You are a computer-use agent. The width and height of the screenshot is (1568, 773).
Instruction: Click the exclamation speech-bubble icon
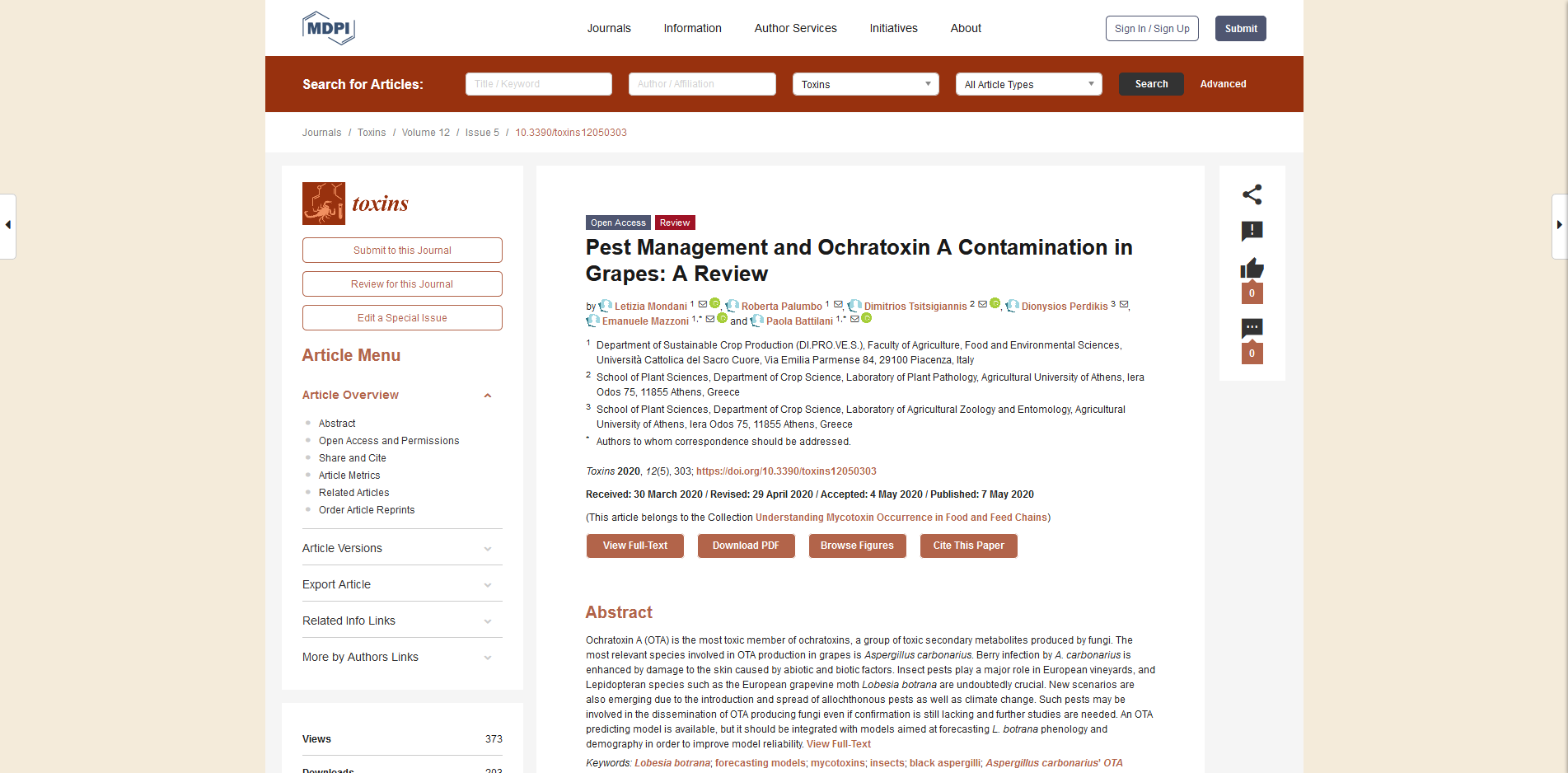(1252, 232)
